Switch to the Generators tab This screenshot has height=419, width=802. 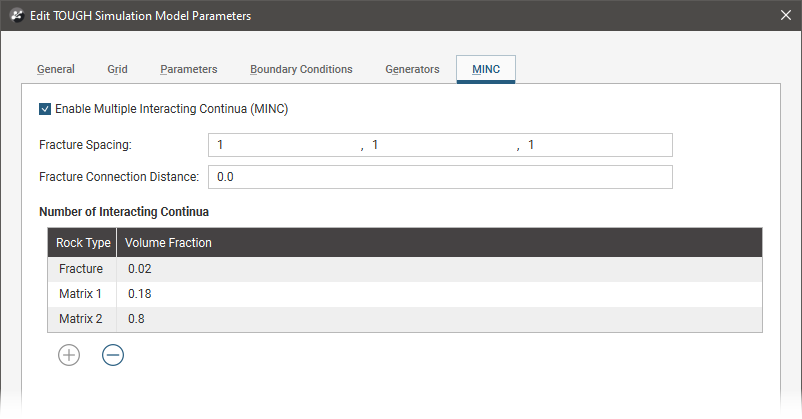pyautogui.click(x=412, y=69)
